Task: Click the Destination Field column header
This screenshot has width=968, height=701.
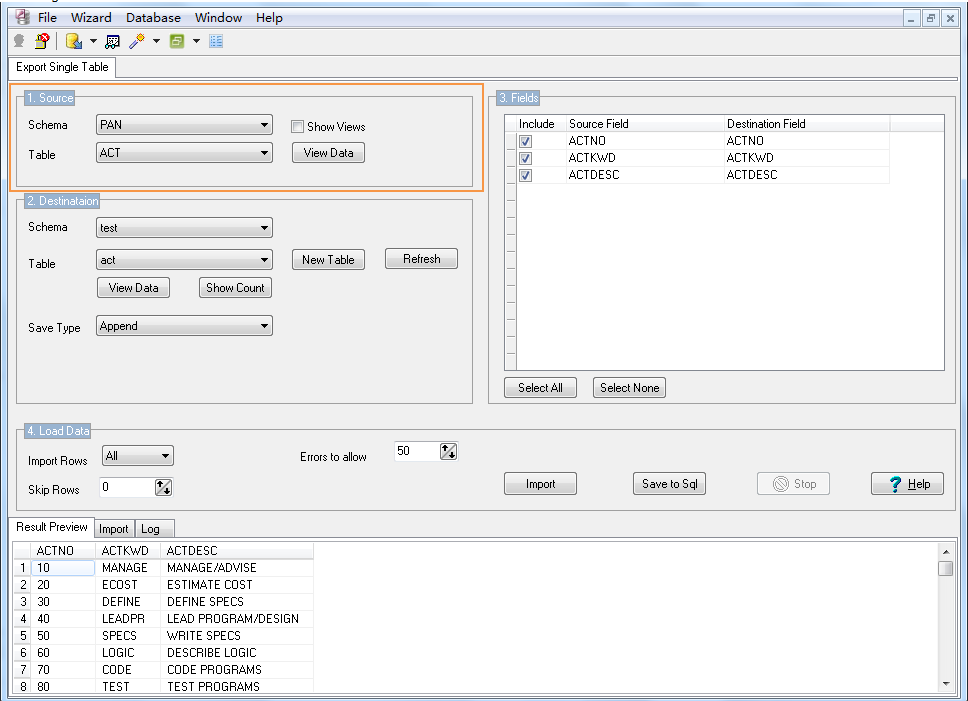Action: (806, 123)
